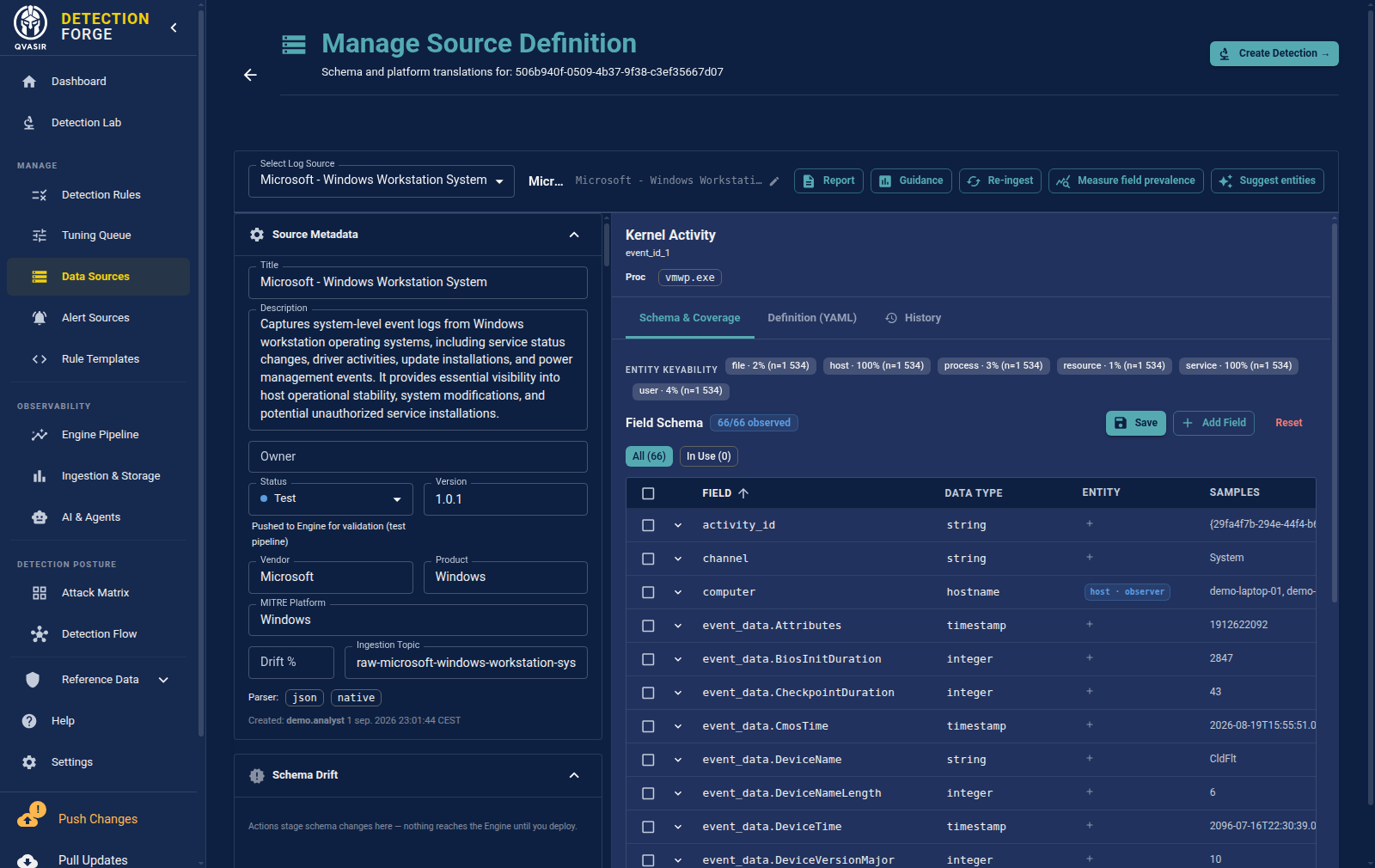This screenshot has width=1375, height=868.
Task: Toggle the select-all checkbox in the table header
Action: 648,493
